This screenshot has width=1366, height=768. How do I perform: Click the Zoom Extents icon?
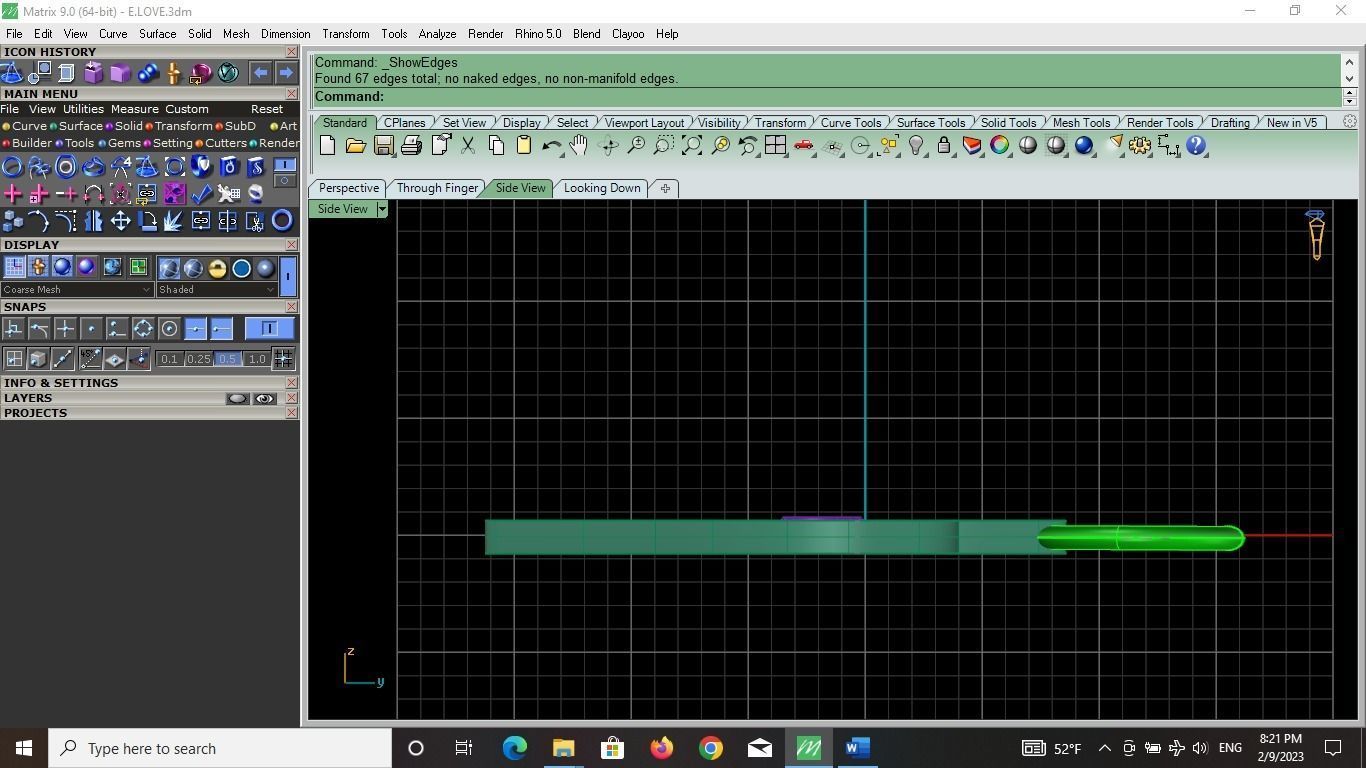click(691, 146)
